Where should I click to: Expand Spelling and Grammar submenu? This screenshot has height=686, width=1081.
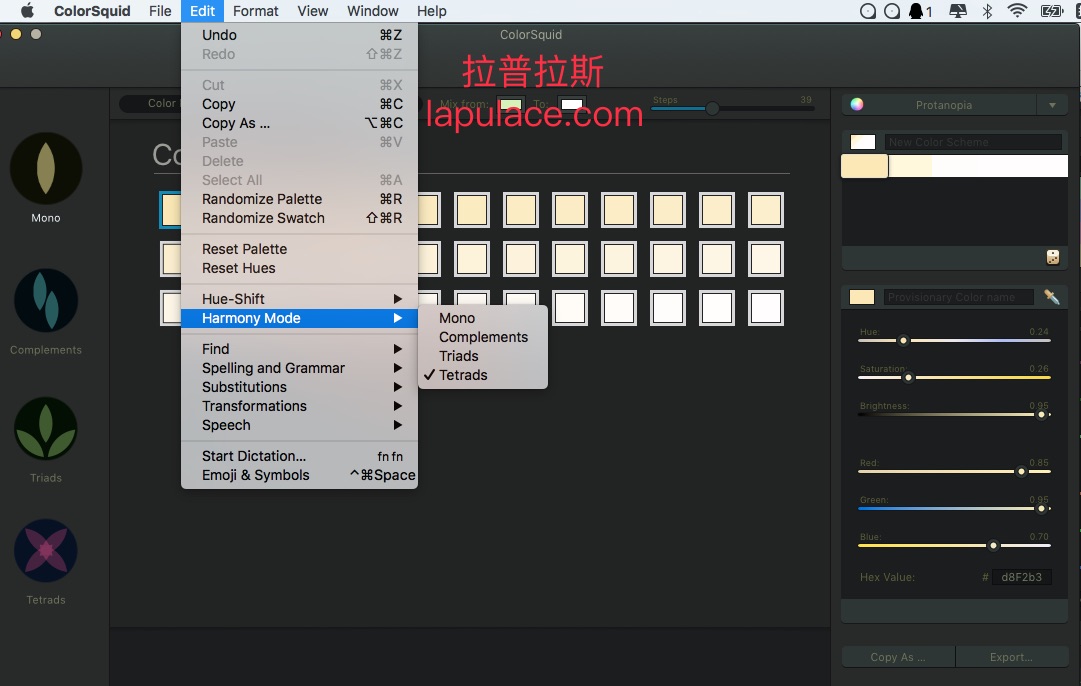click(299, 368)
